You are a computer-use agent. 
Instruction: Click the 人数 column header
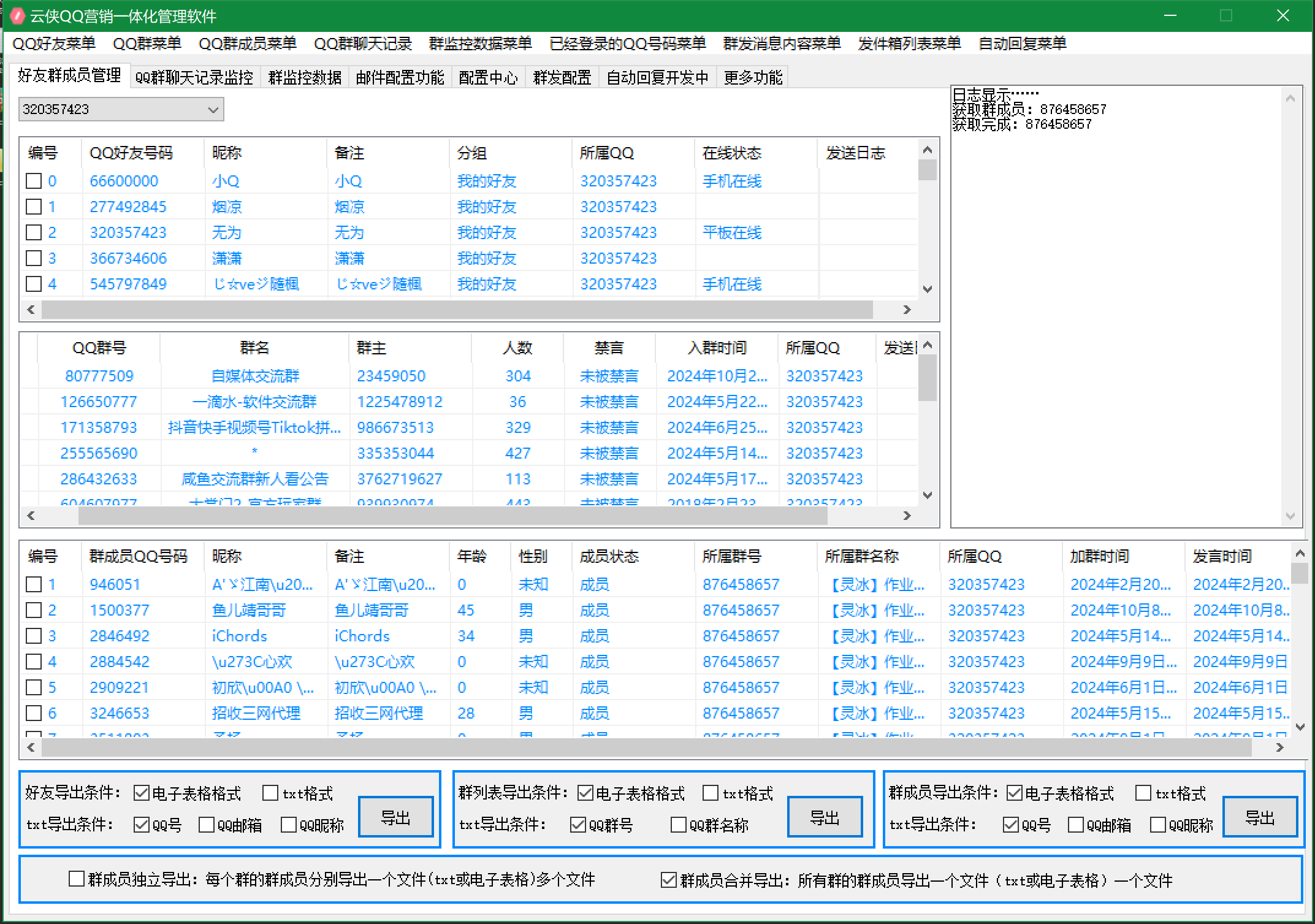coord(517,348)
